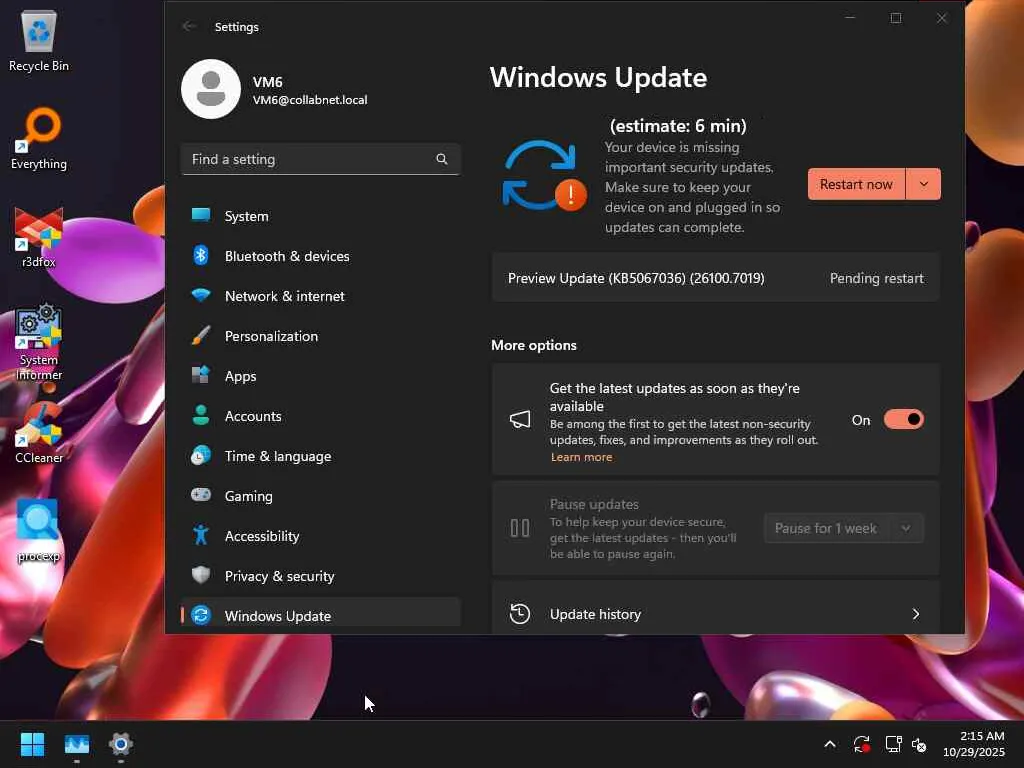
Task: Click the More options heading
Action: coord(534,345)
